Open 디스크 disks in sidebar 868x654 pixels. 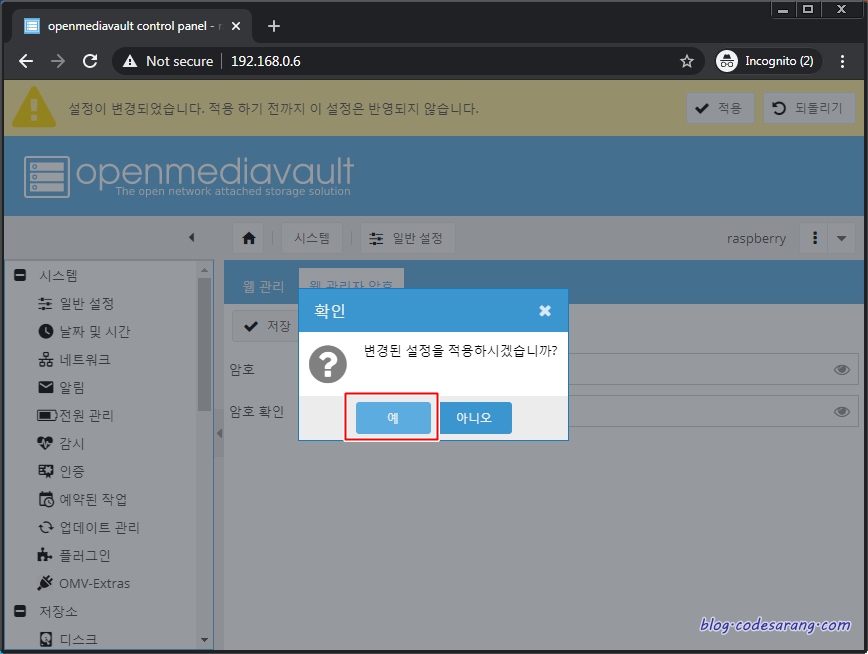68,639
